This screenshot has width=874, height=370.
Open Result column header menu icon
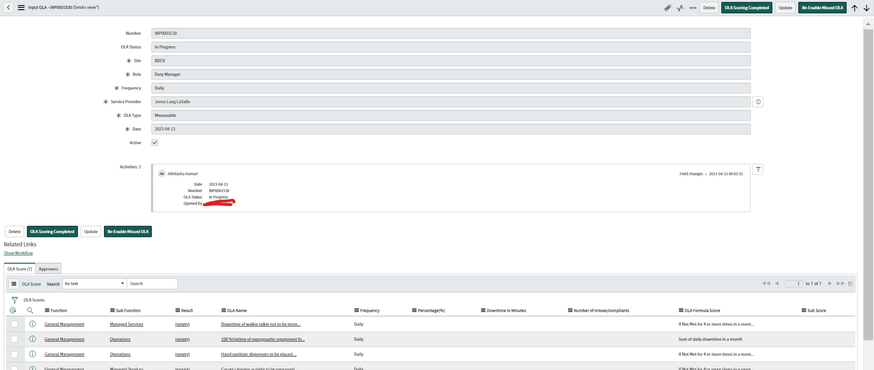(x=177, y=310)
